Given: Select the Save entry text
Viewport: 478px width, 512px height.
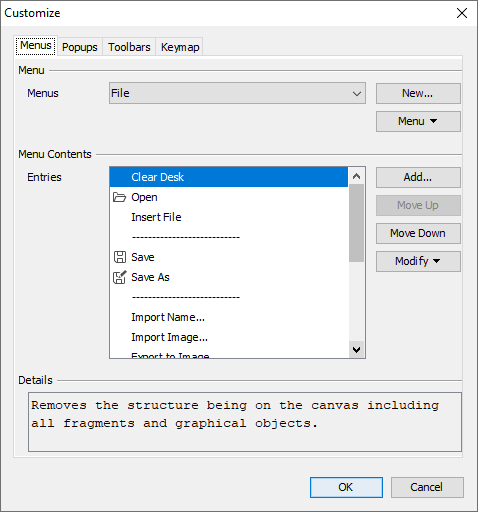Looking at the screenshot, I should pyautogui.click(x=143, y=257).
